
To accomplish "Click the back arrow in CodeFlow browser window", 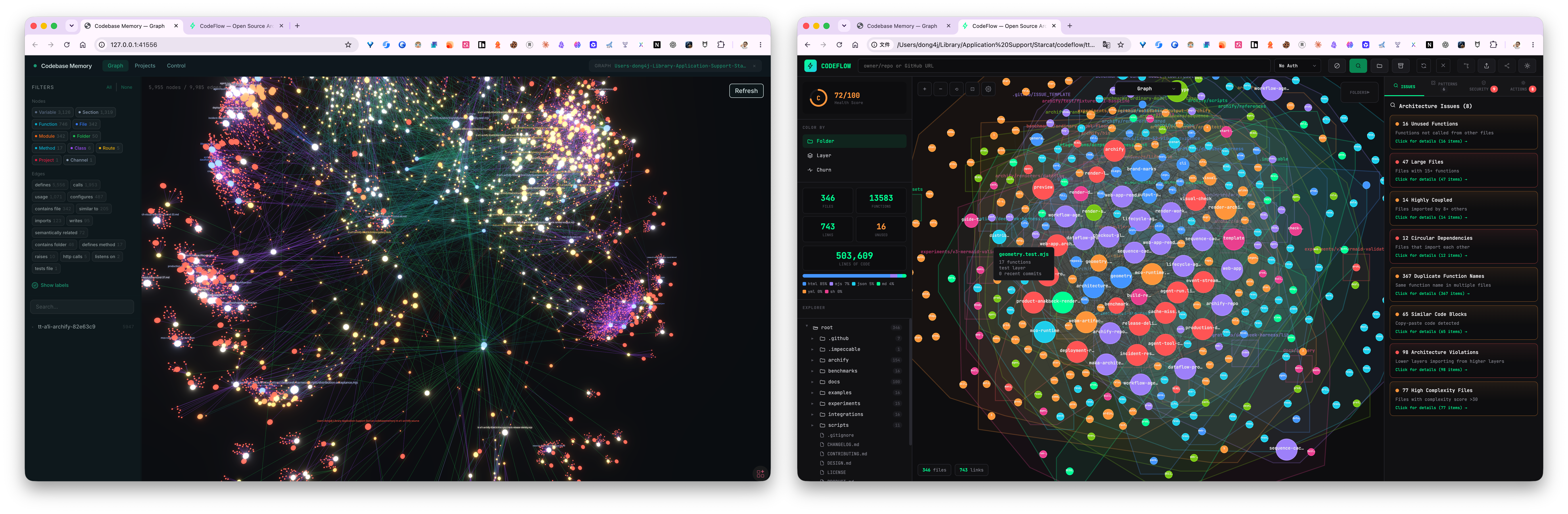I will pos(807,44).
